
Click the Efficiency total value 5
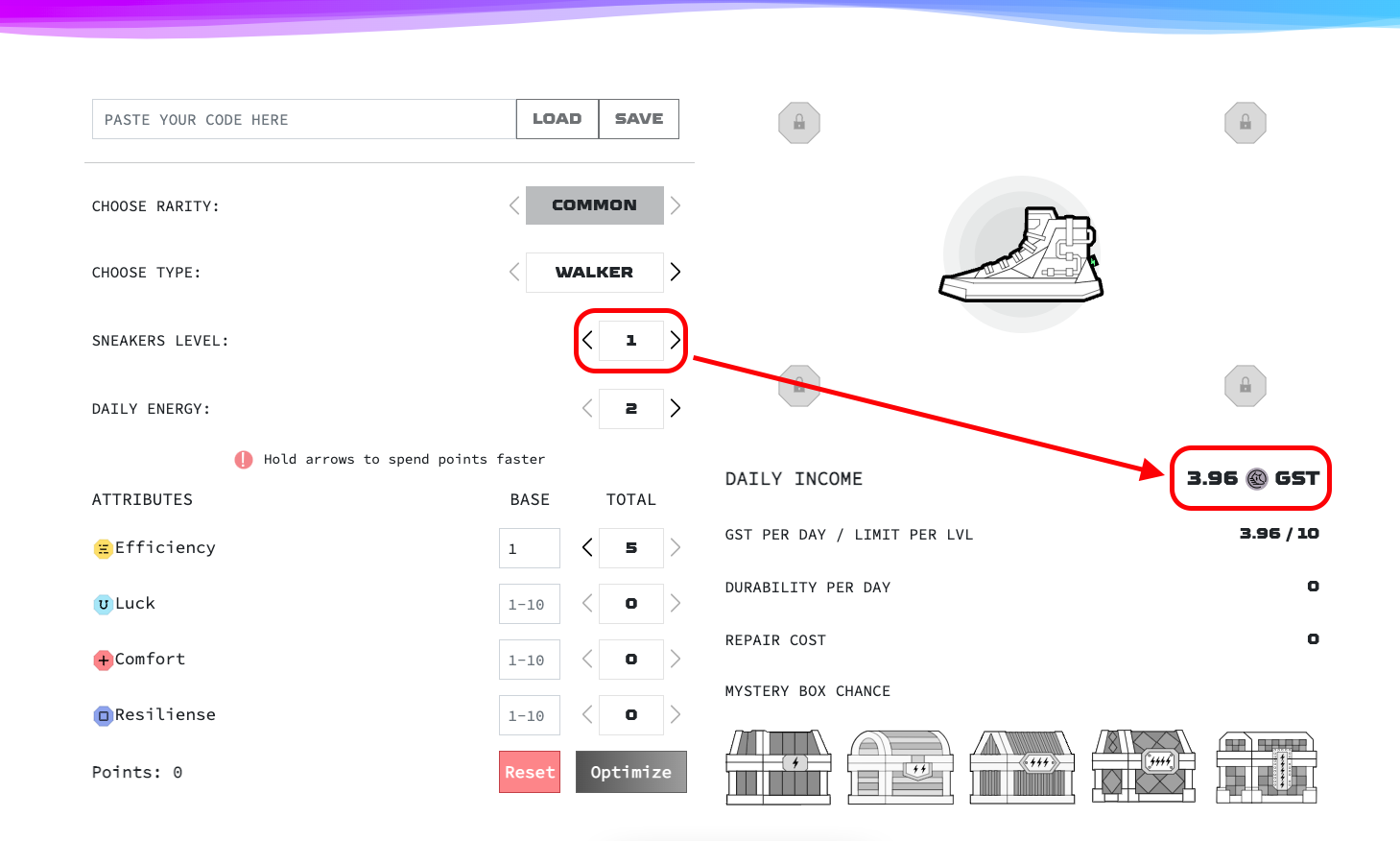631,547
